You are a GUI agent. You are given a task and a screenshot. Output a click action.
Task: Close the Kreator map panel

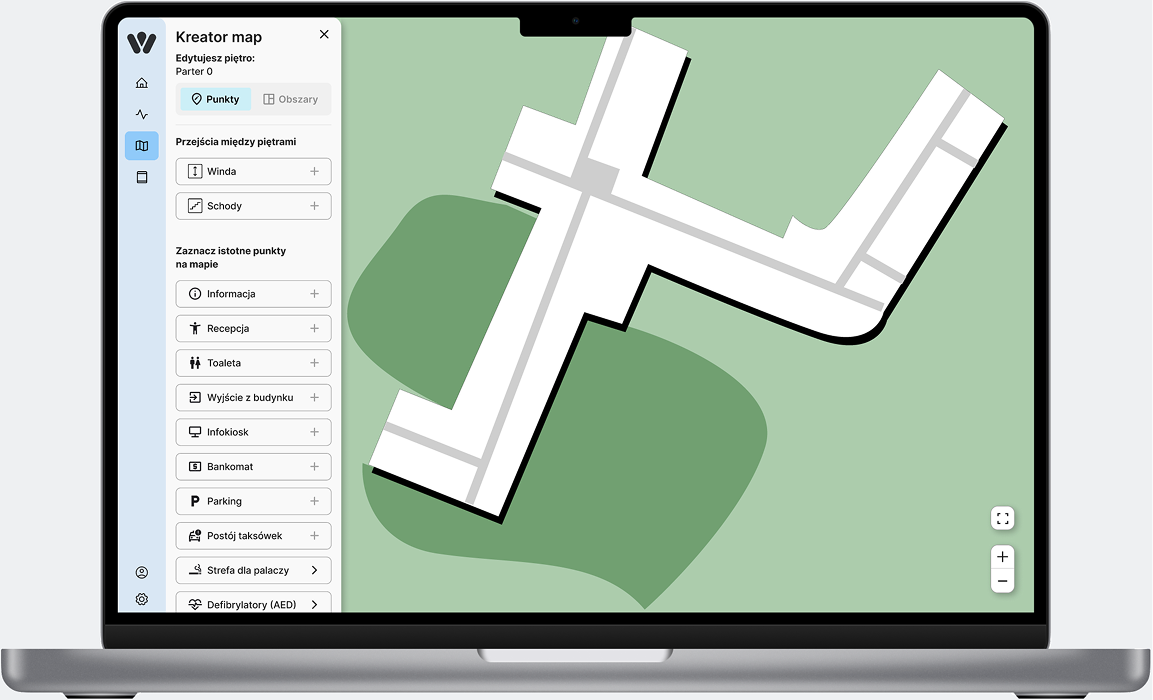click(324, 35)
